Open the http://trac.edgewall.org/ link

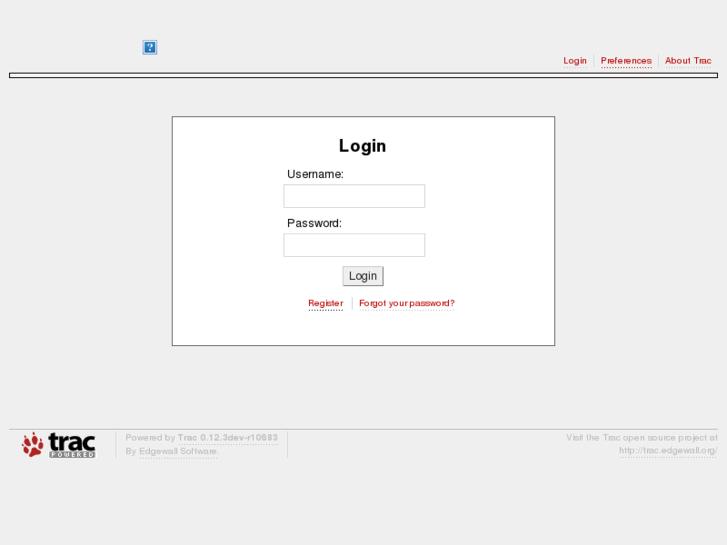pos(668,450)
